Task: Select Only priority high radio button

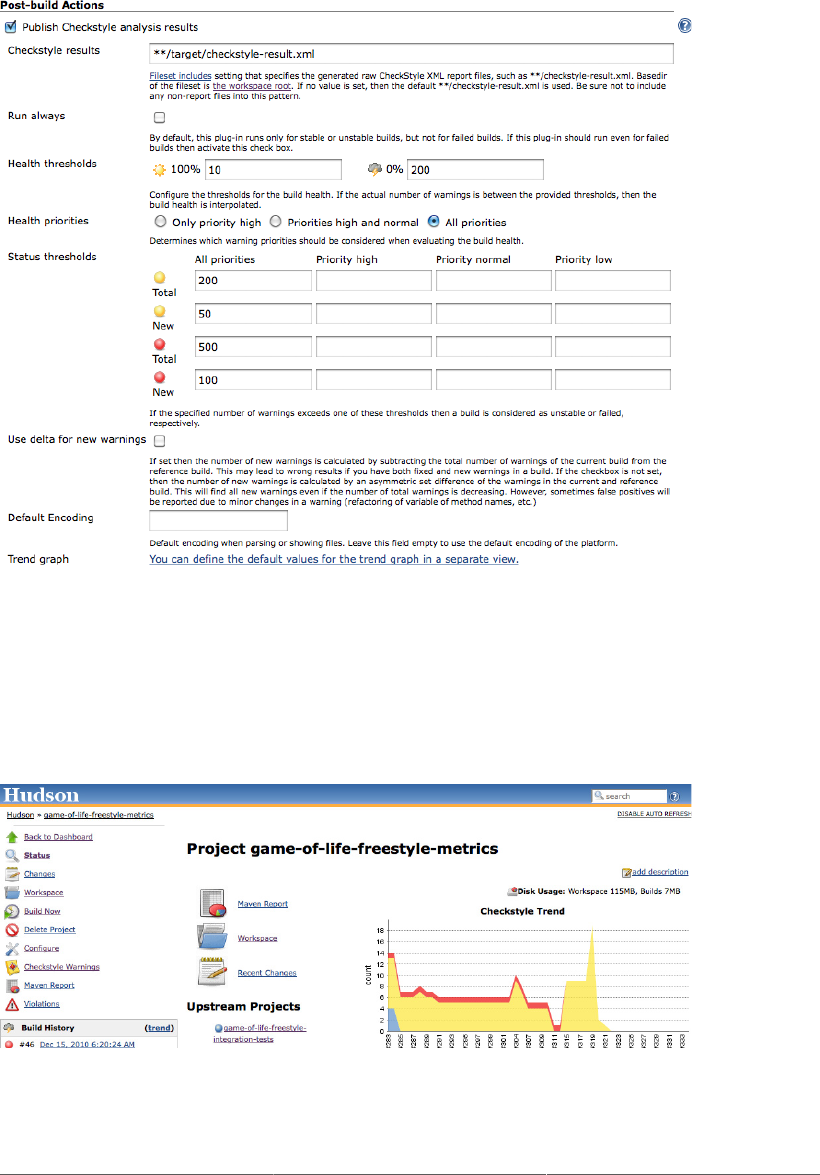Action: coord(160,221)
